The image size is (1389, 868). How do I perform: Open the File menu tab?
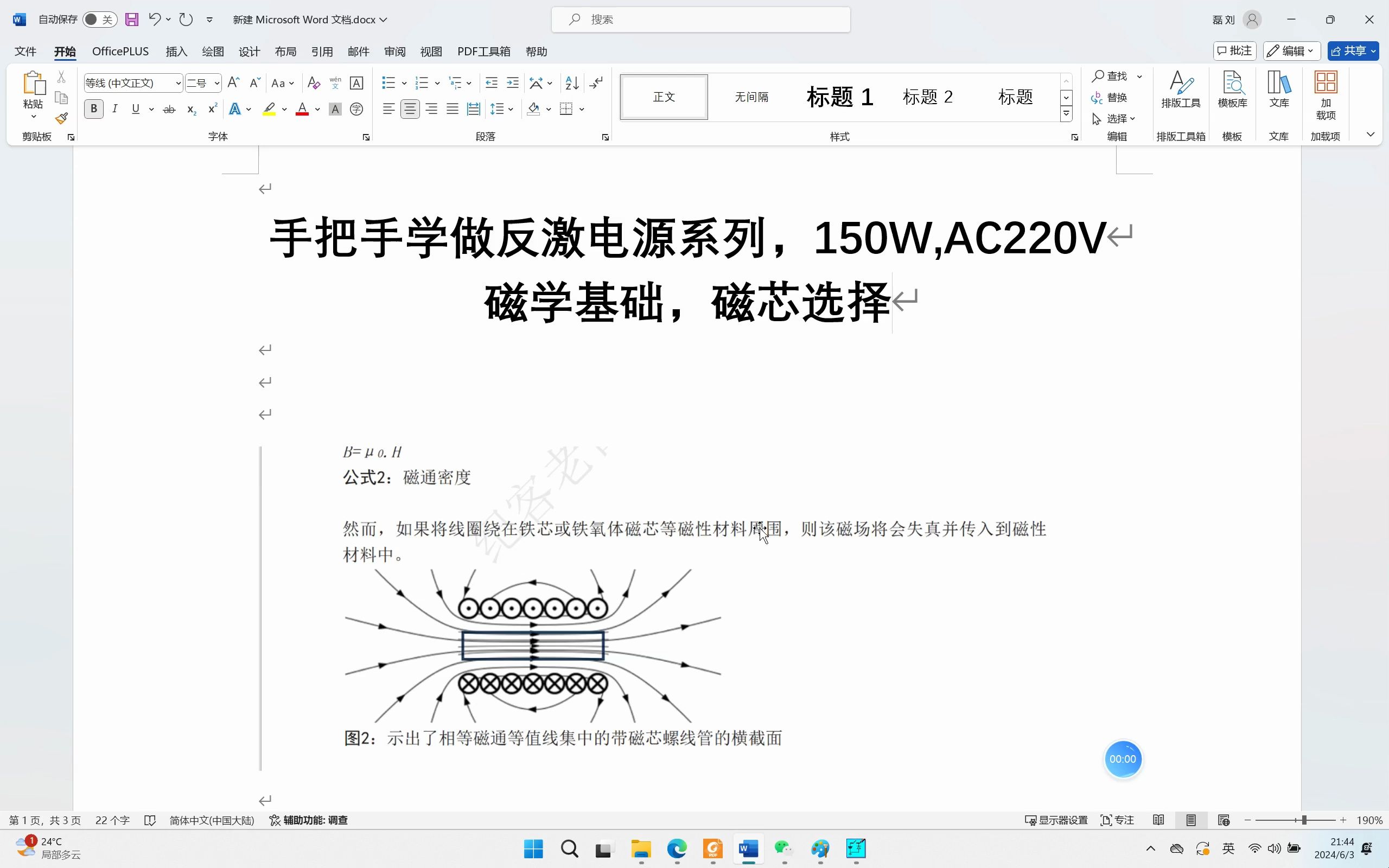click(26, 52)
